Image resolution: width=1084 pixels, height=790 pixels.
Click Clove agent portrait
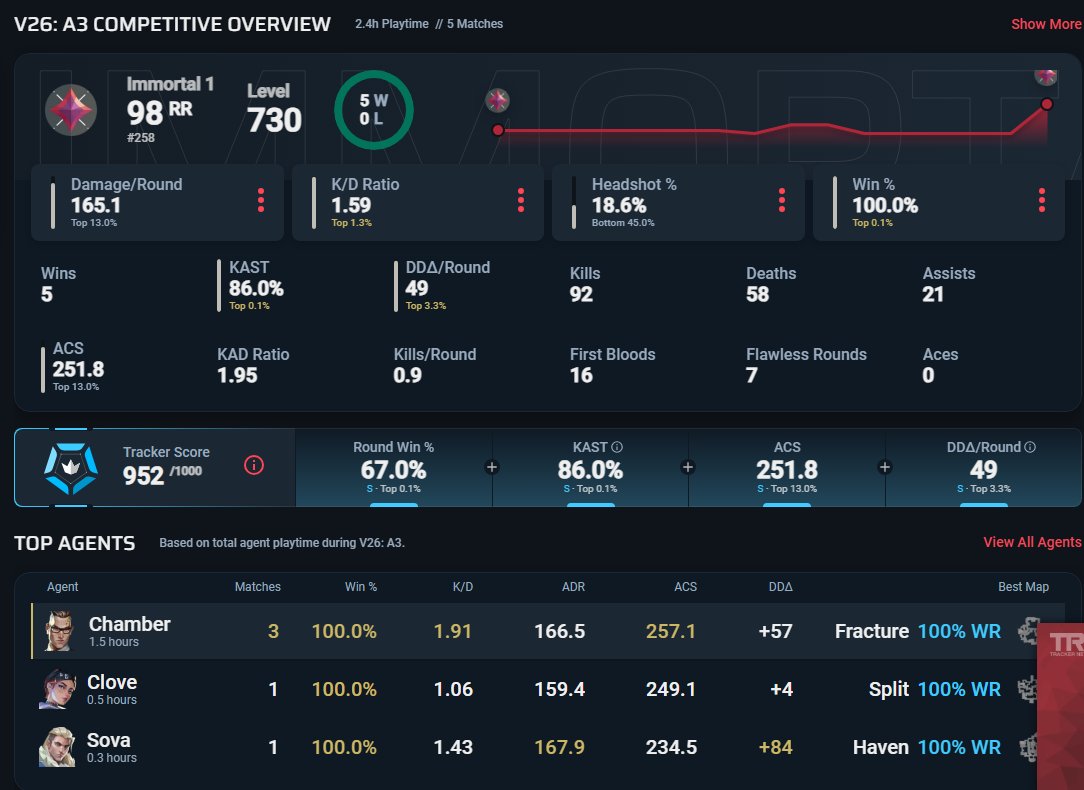click(x=57, y=689)
